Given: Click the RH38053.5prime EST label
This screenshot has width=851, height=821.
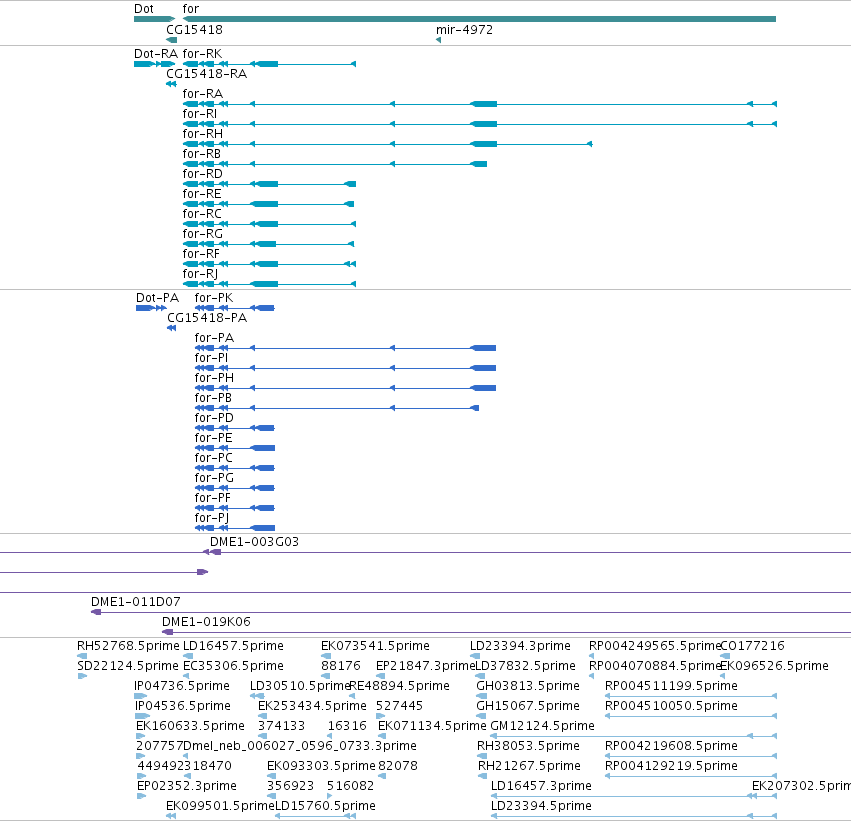Looking at the screenshot, I should pyautogui.click(x=528, y=746).
